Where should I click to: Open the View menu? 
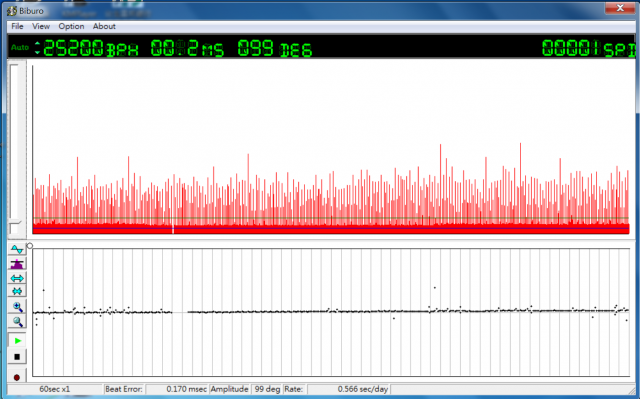pos(41,26)
